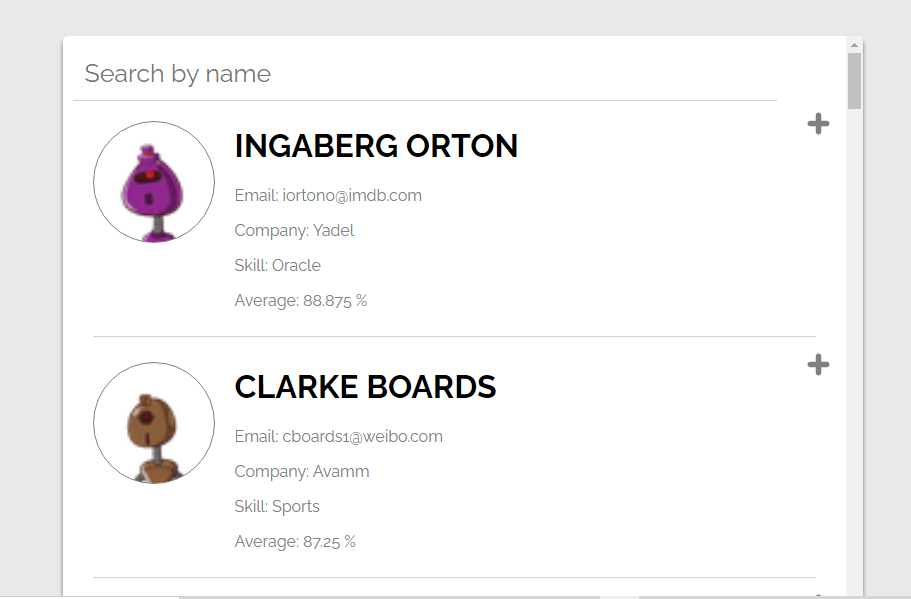This screenshot has width=911, height=599.
Task: Click the Company: Avamm line
Action: (302, 472)
